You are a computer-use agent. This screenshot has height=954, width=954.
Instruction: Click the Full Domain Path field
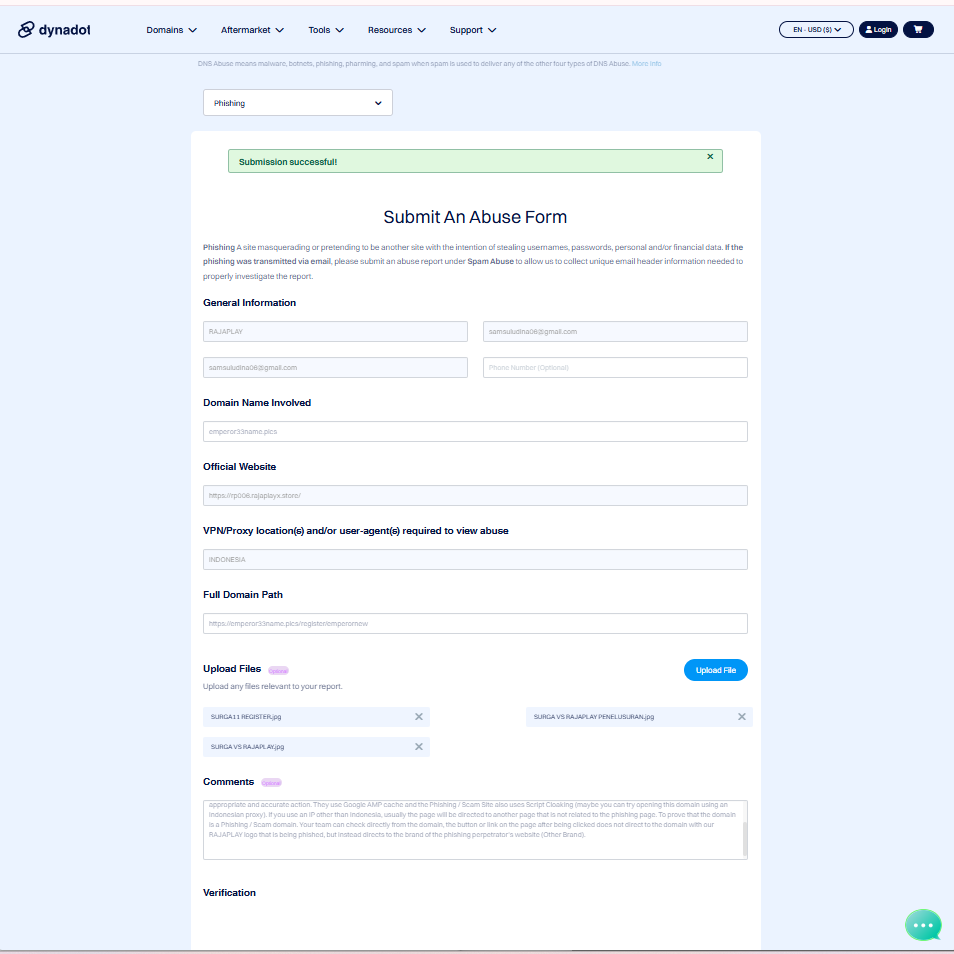[x=475, y=624]
